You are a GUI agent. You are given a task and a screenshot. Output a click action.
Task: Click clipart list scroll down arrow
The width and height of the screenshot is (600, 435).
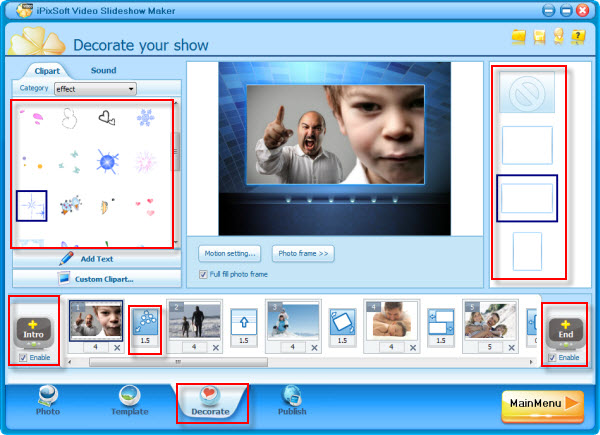(x=176, y=243)
